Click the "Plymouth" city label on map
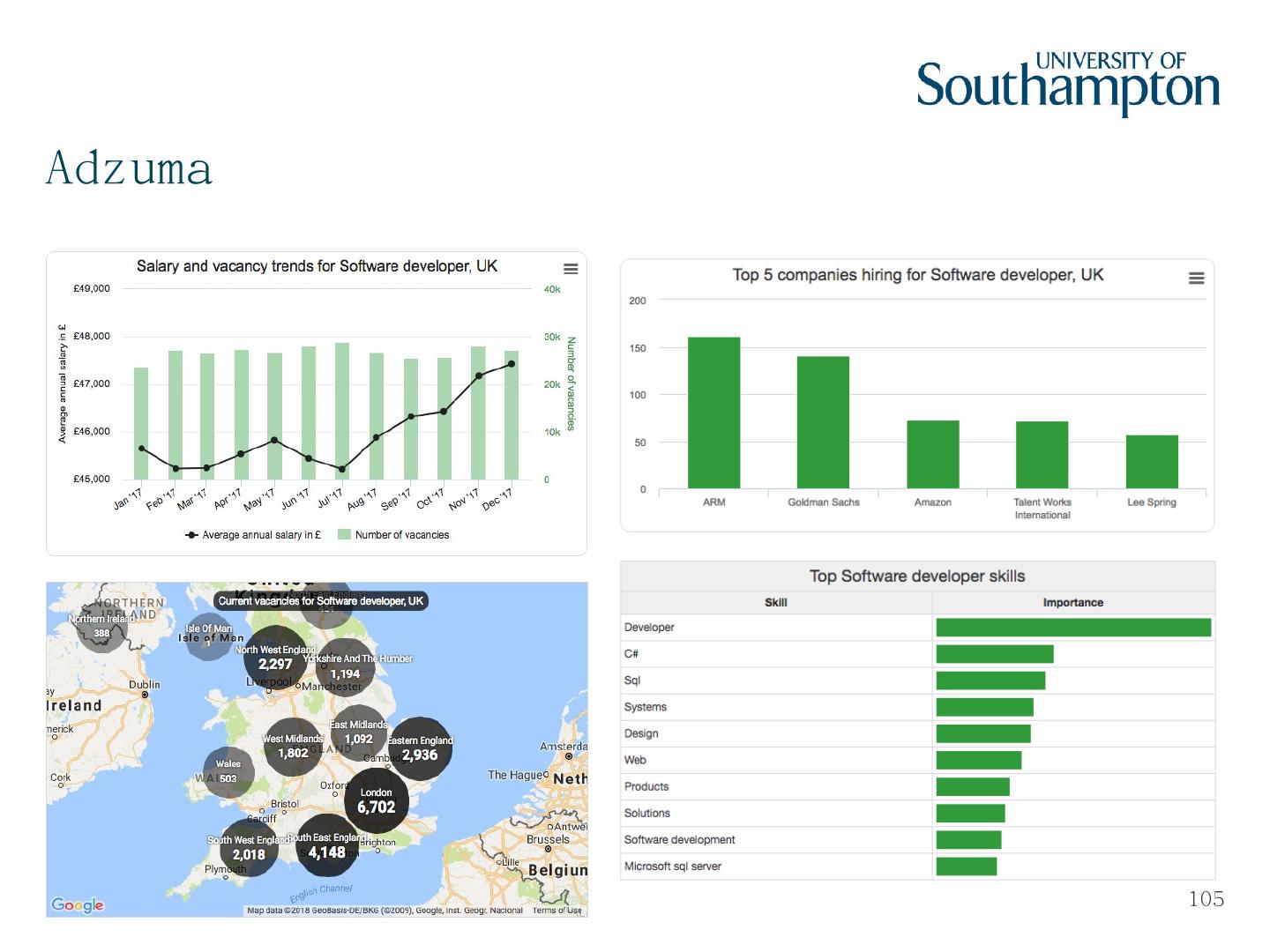The image size is (1270, 952). pos(226,869)
